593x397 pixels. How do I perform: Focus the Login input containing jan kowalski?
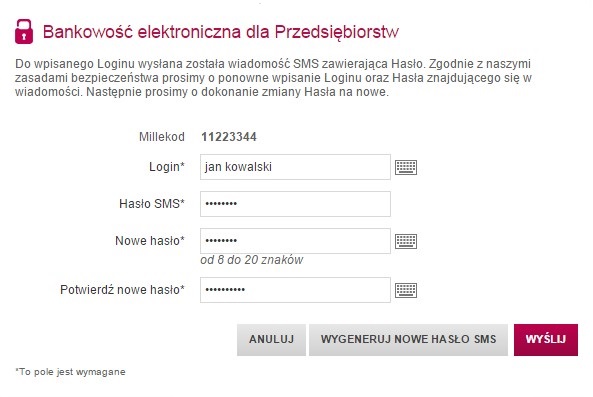[295, 167]
